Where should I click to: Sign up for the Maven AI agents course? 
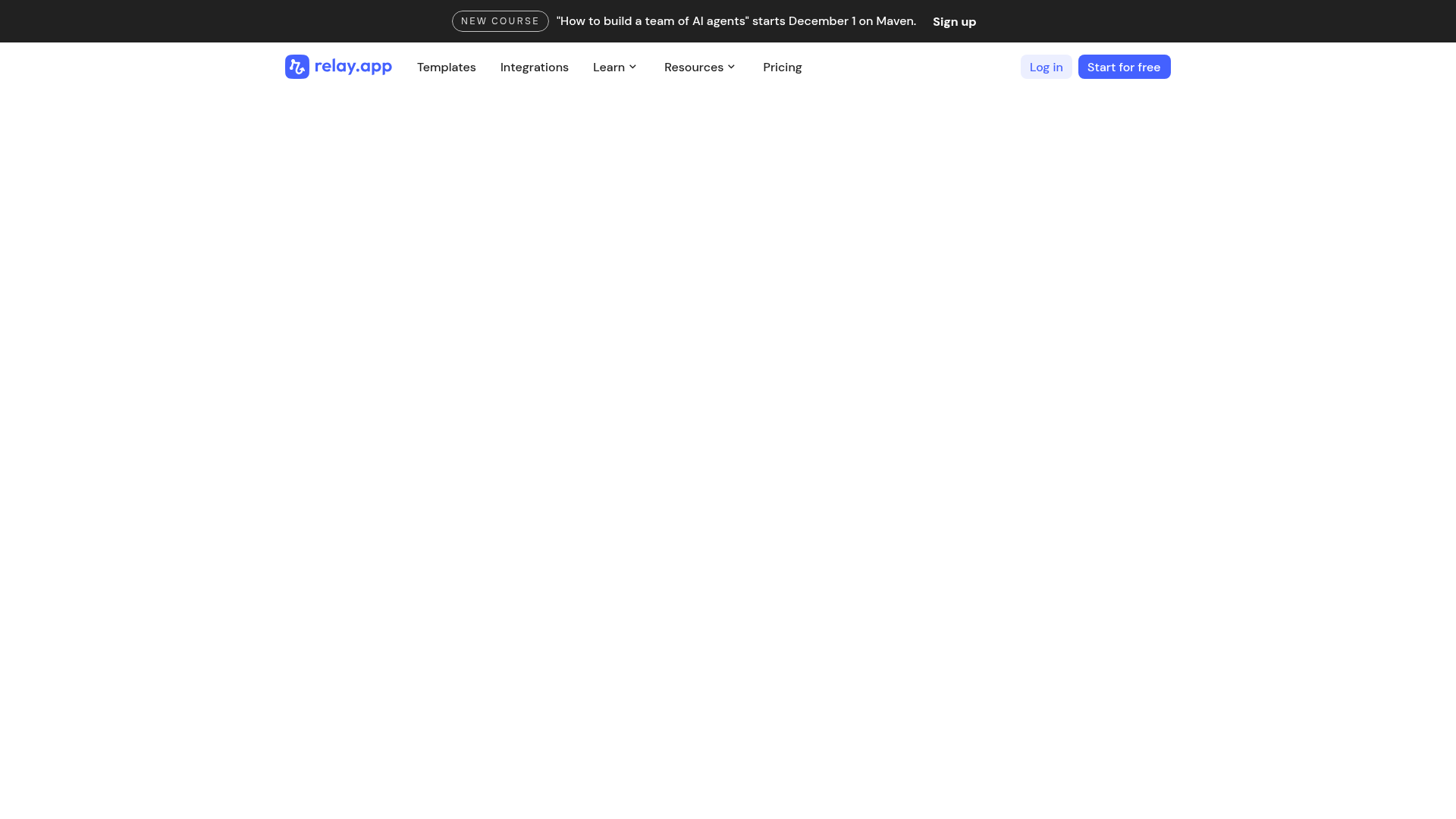pyautogui.click(x=954, y=21)
